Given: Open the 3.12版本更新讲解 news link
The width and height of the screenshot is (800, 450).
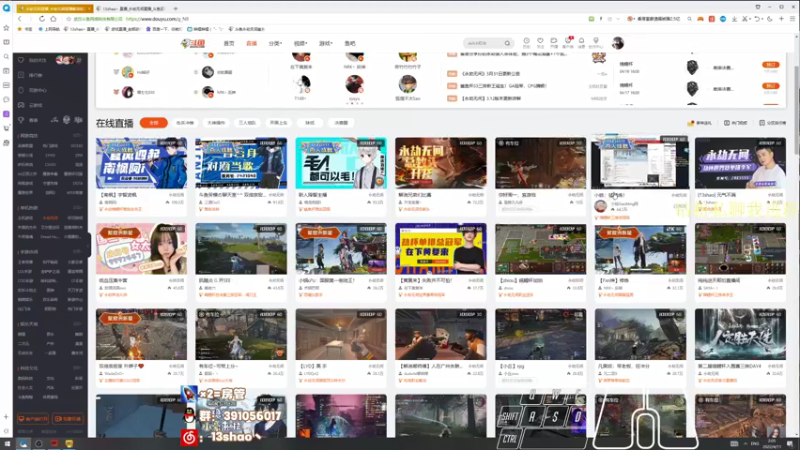Looking at the screenshot, I should tap(491, 98).
